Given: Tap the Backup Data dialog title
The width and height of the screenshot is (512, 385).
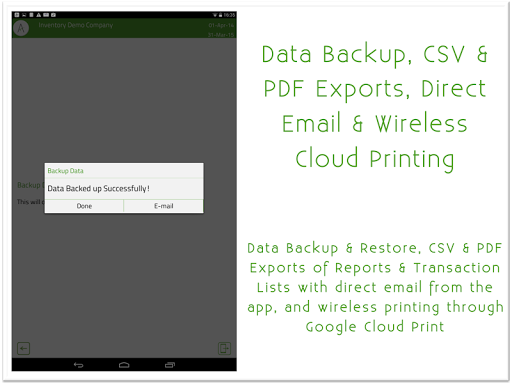Looking at the screenshot, I should 65,171.
